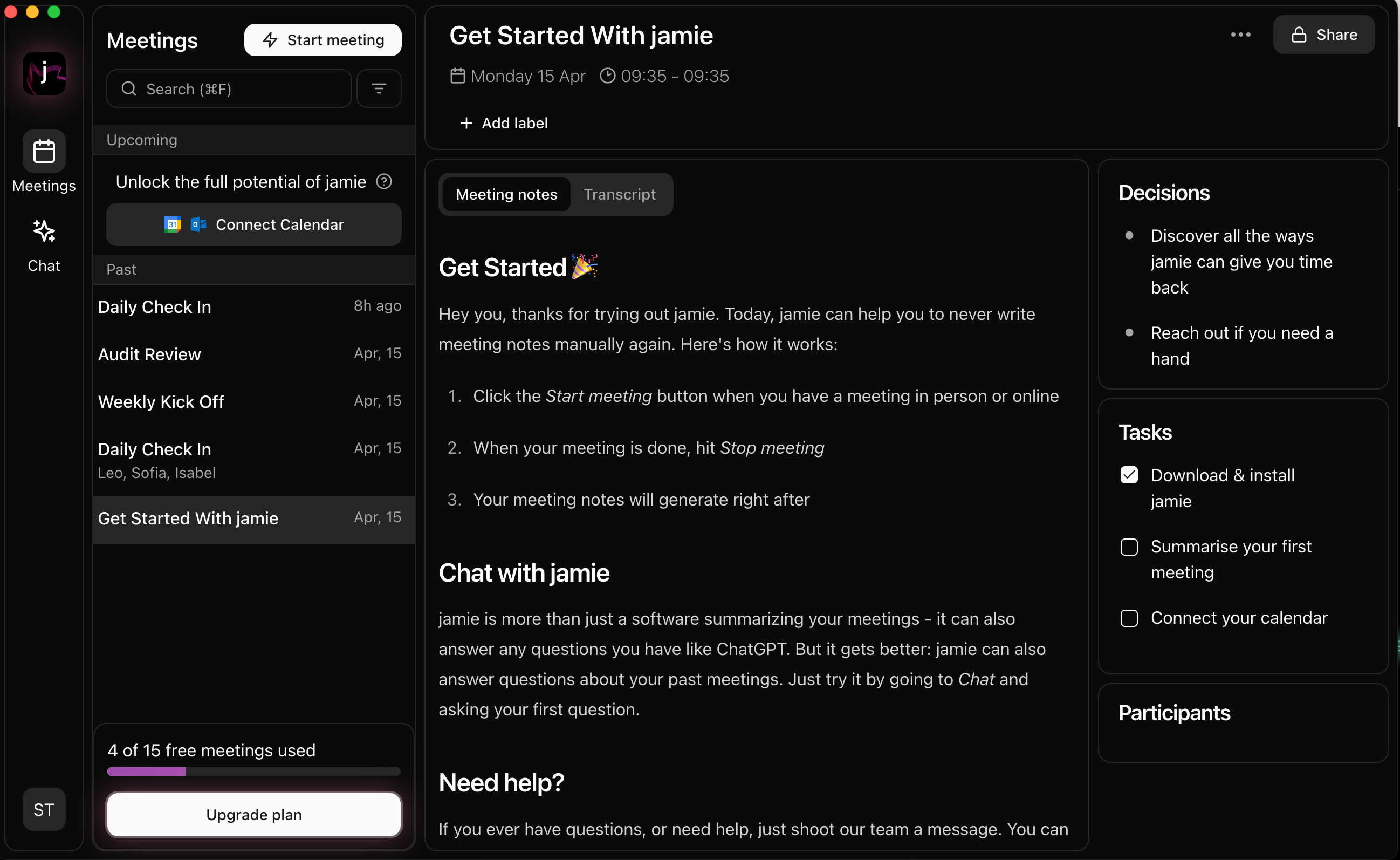Click the lock icon on Share button
1400x860 pixels.
pos(1299,35)
